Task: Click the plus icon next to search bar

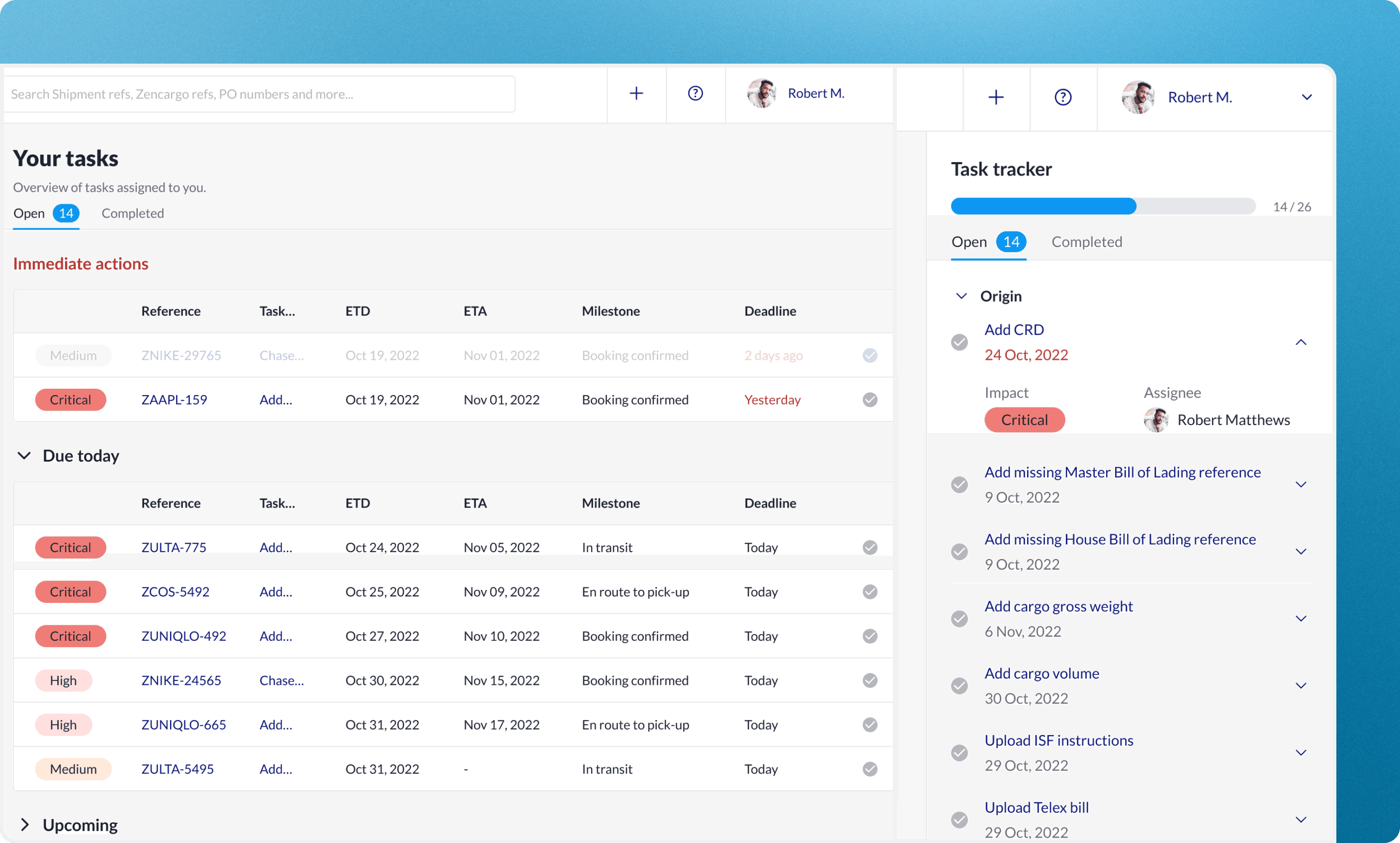Action: tap(636, 93)
